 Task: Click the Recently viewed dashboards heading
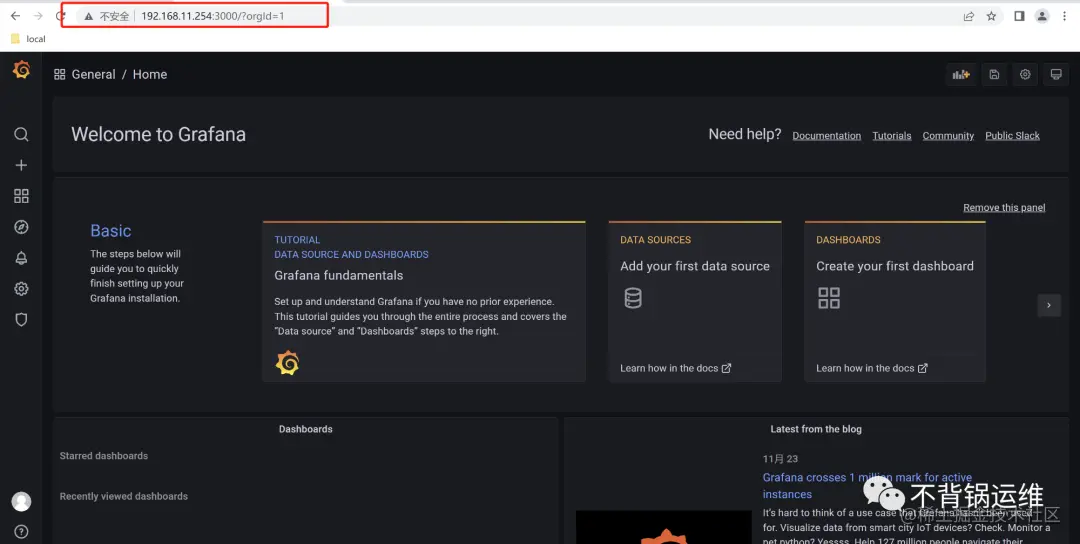coord(124,496)
